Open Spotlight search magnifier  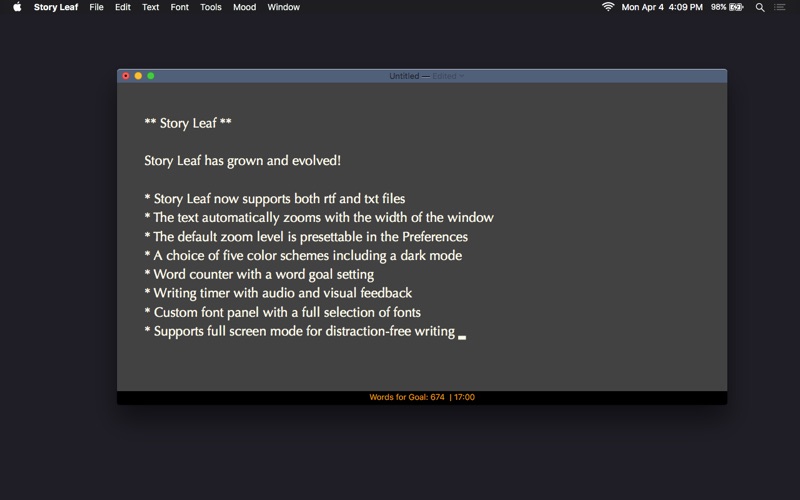[760, 7]
